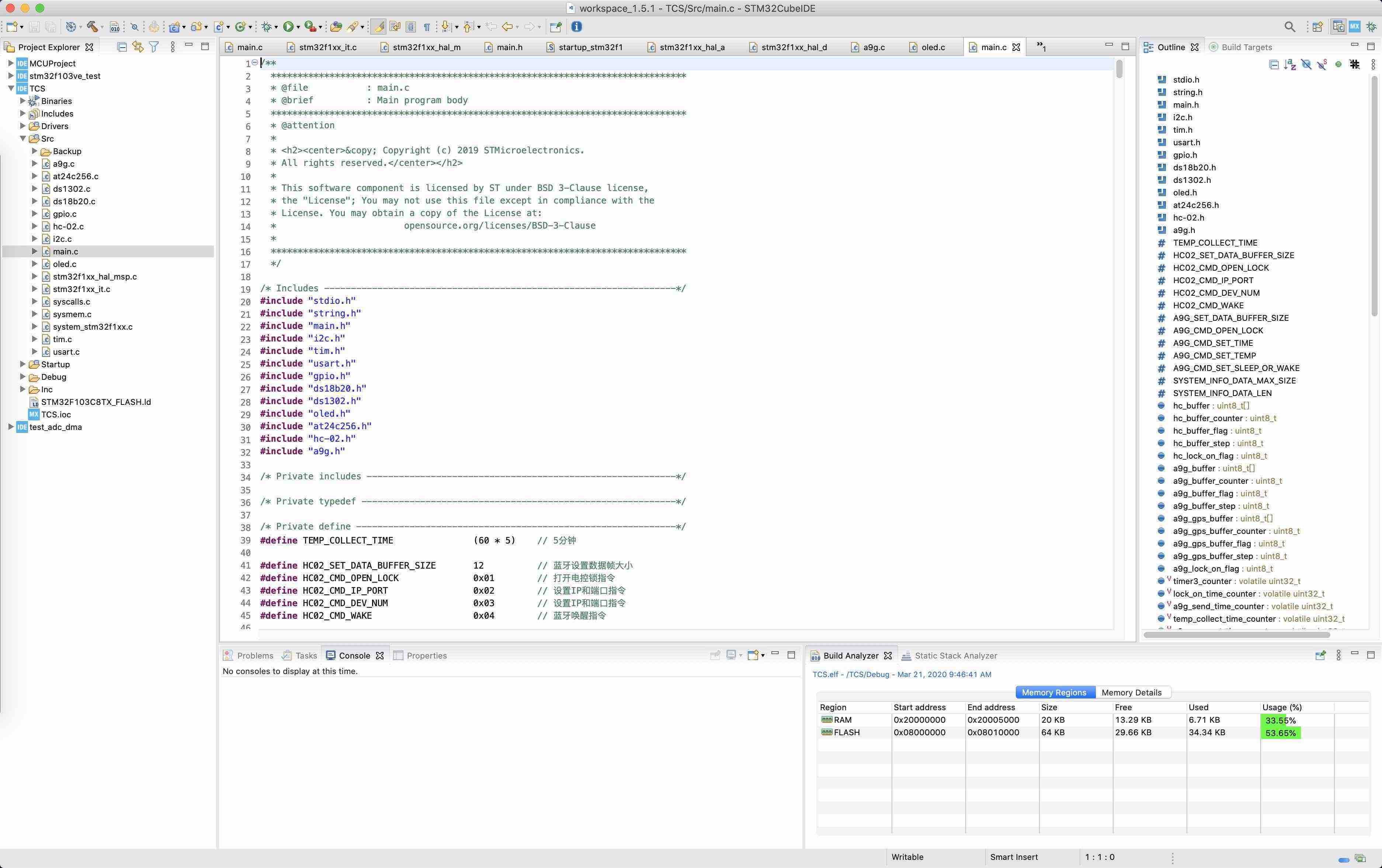
Task: Expand the stm32f103ve_test project
Action: point(10,76)
